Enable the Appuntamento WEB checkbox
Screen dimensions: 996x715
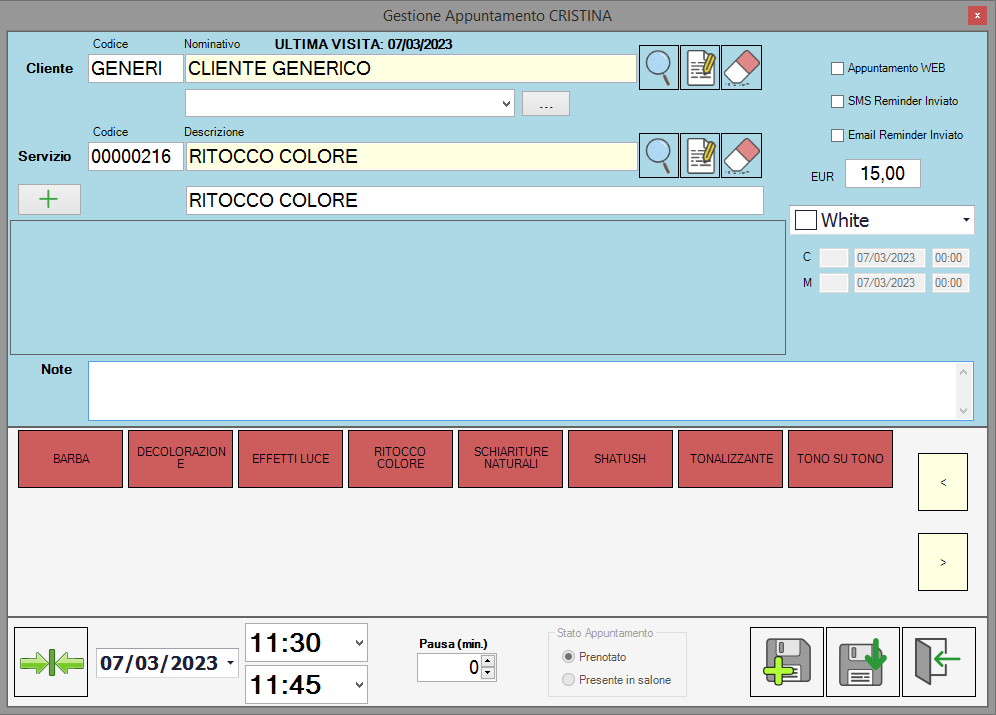point(838,69)
